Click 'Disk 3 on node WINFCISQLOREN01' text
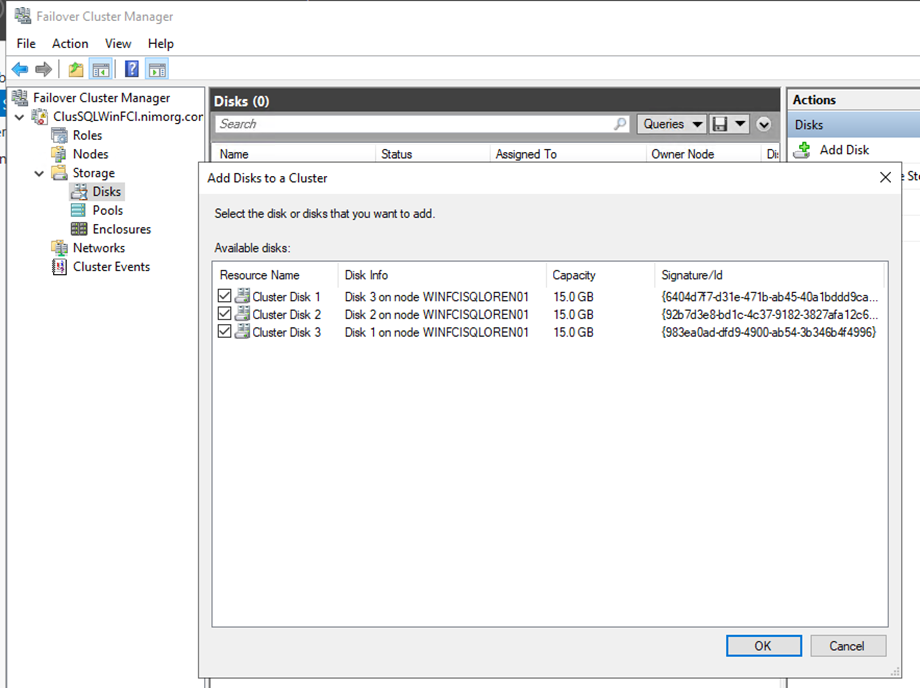 (437, 297)
